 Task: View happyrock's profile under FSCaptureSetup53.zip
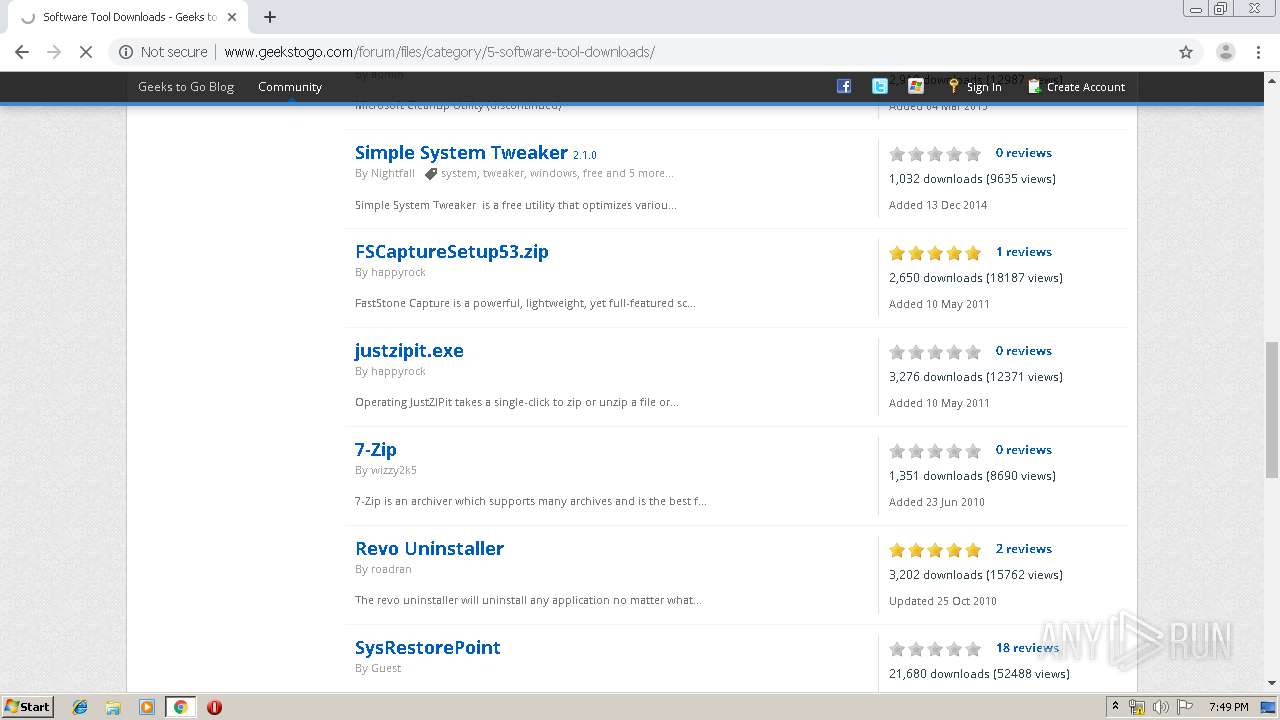(398, 272)
